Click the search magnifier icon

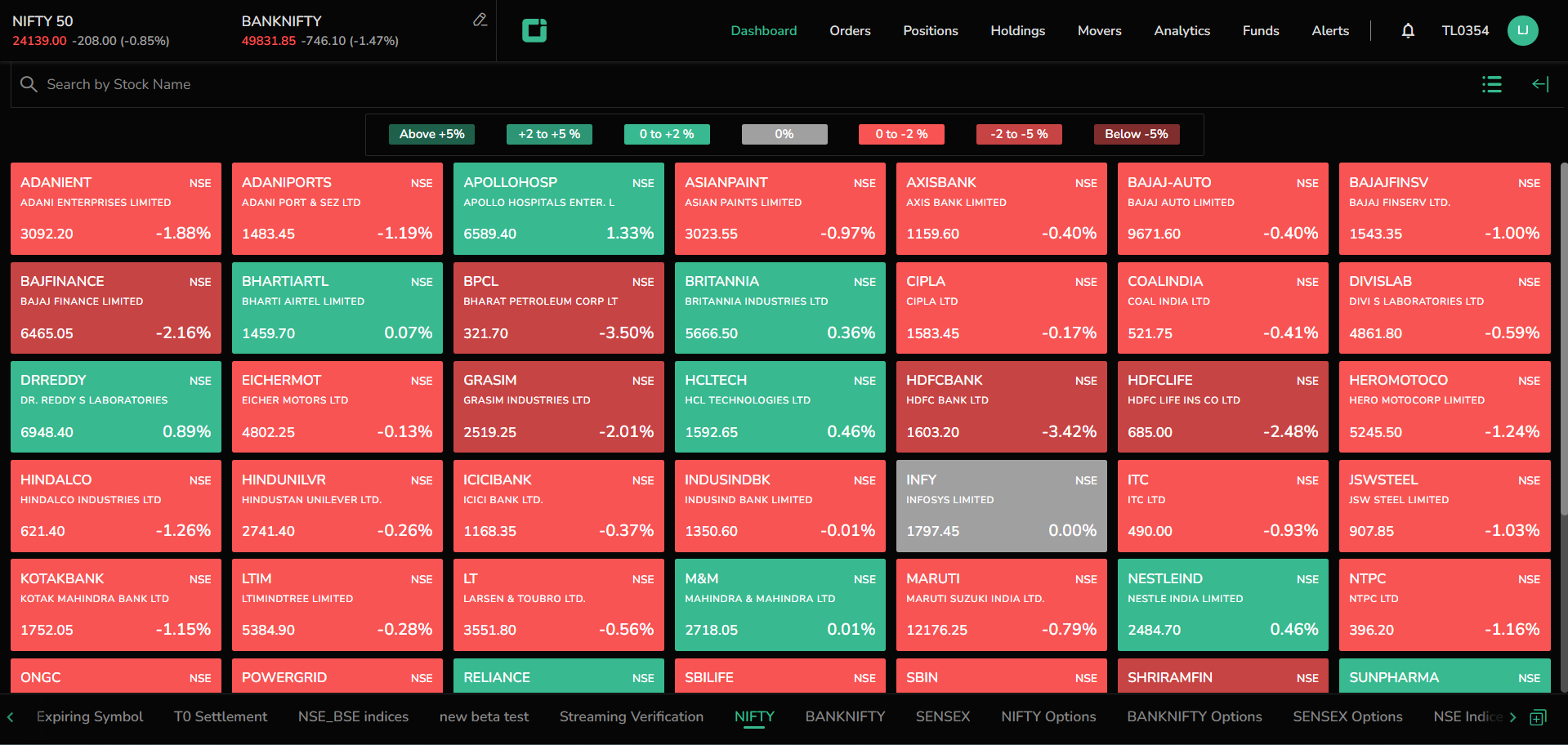tap(29, 84)
